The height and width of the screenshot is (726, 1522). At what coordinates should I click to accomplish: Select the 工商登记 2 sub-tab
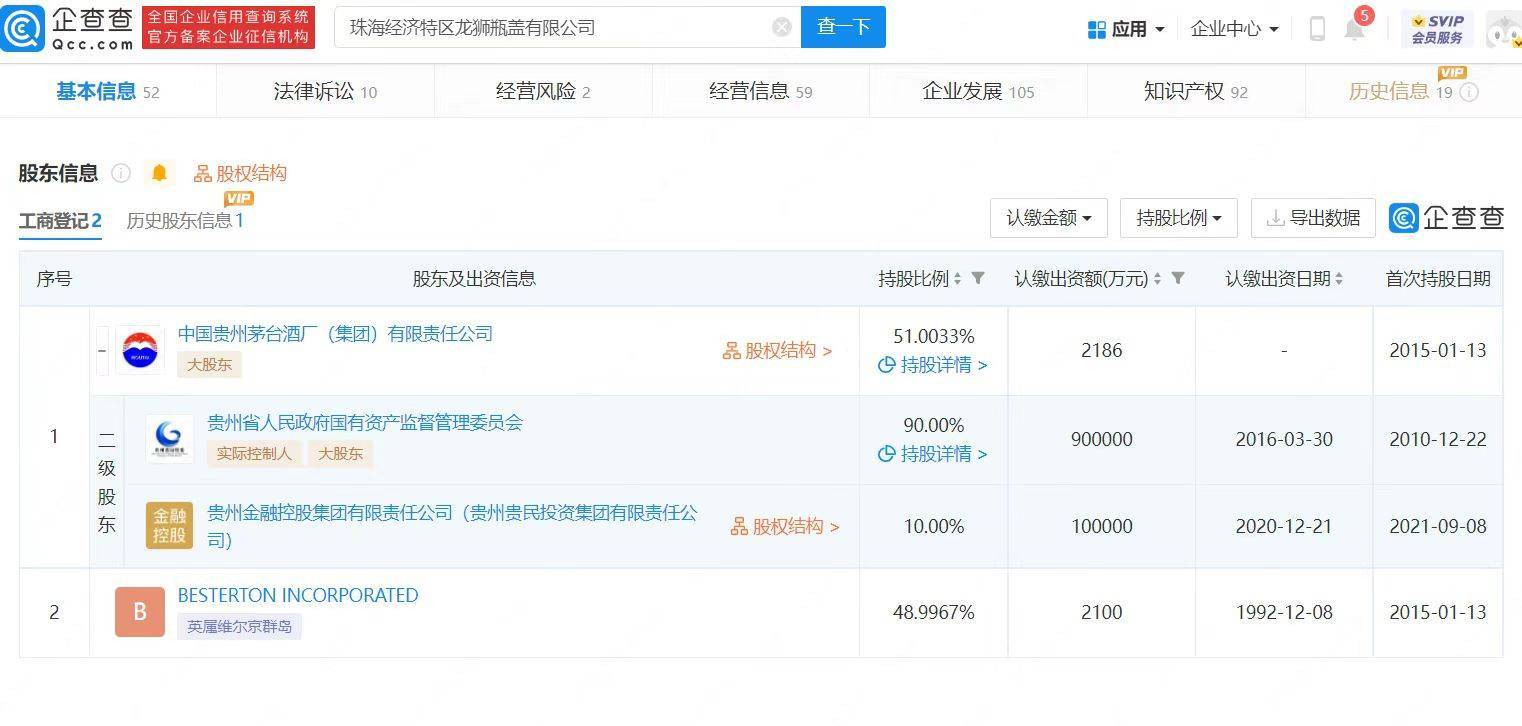click(60, 221)
